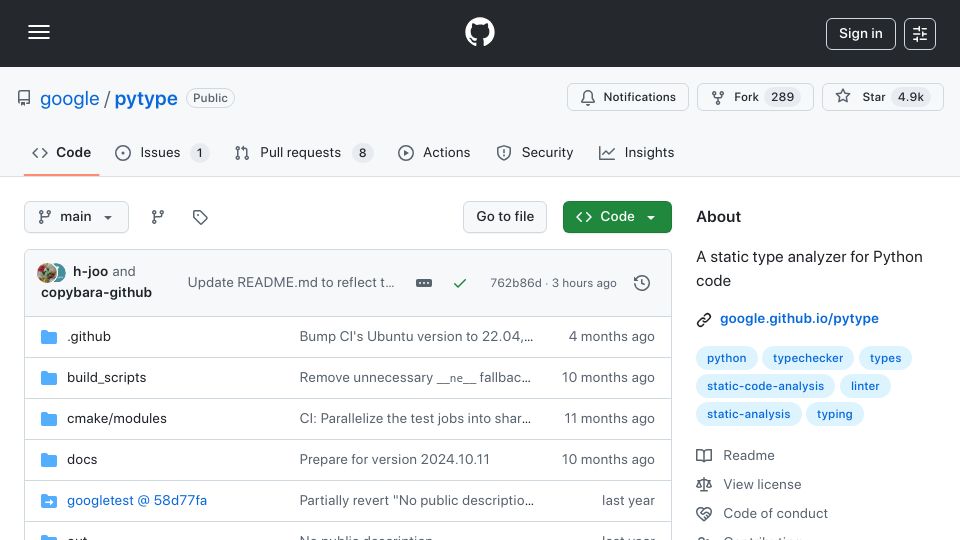960x540 pixels.
Task: View tags via the tag icon
Action: (x=200, y=217)
